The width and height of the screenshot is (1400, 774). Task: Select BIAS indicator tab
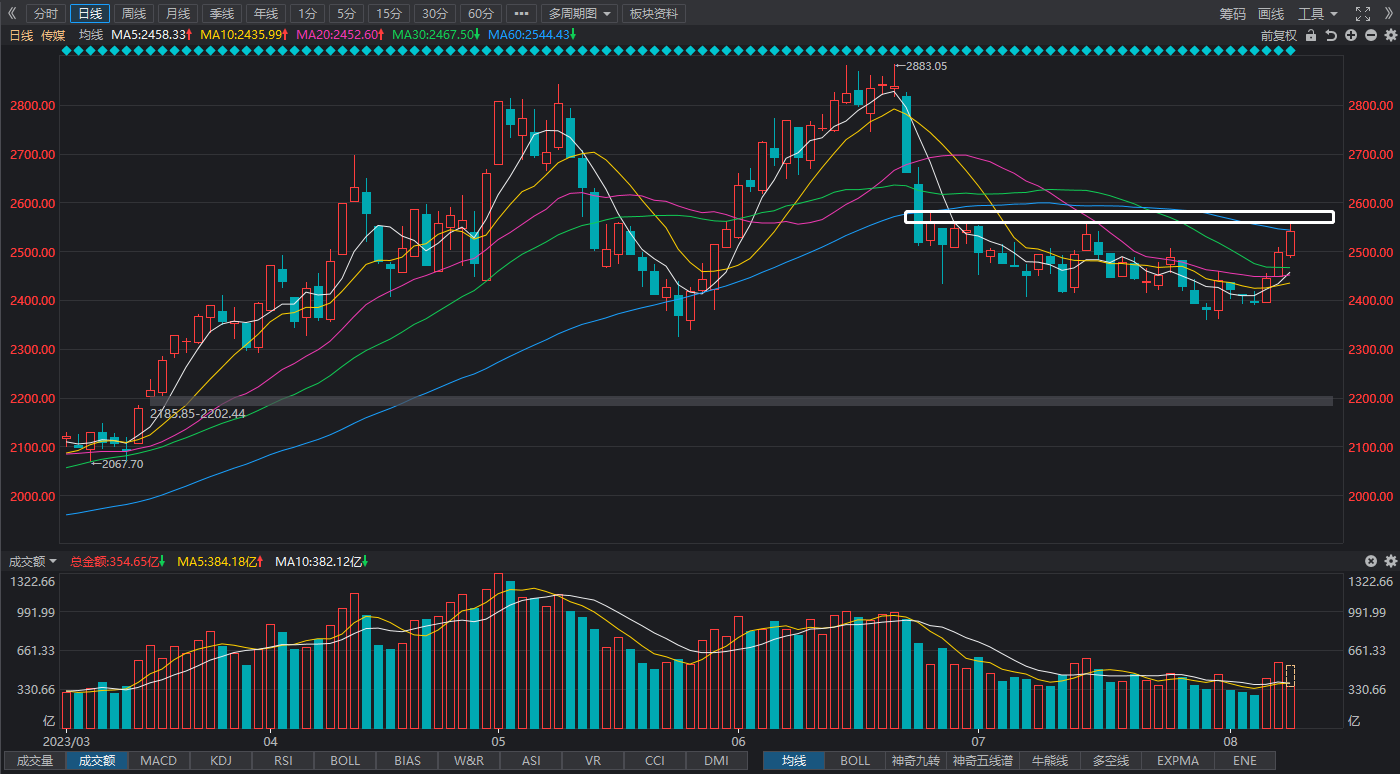coord(407,761)
